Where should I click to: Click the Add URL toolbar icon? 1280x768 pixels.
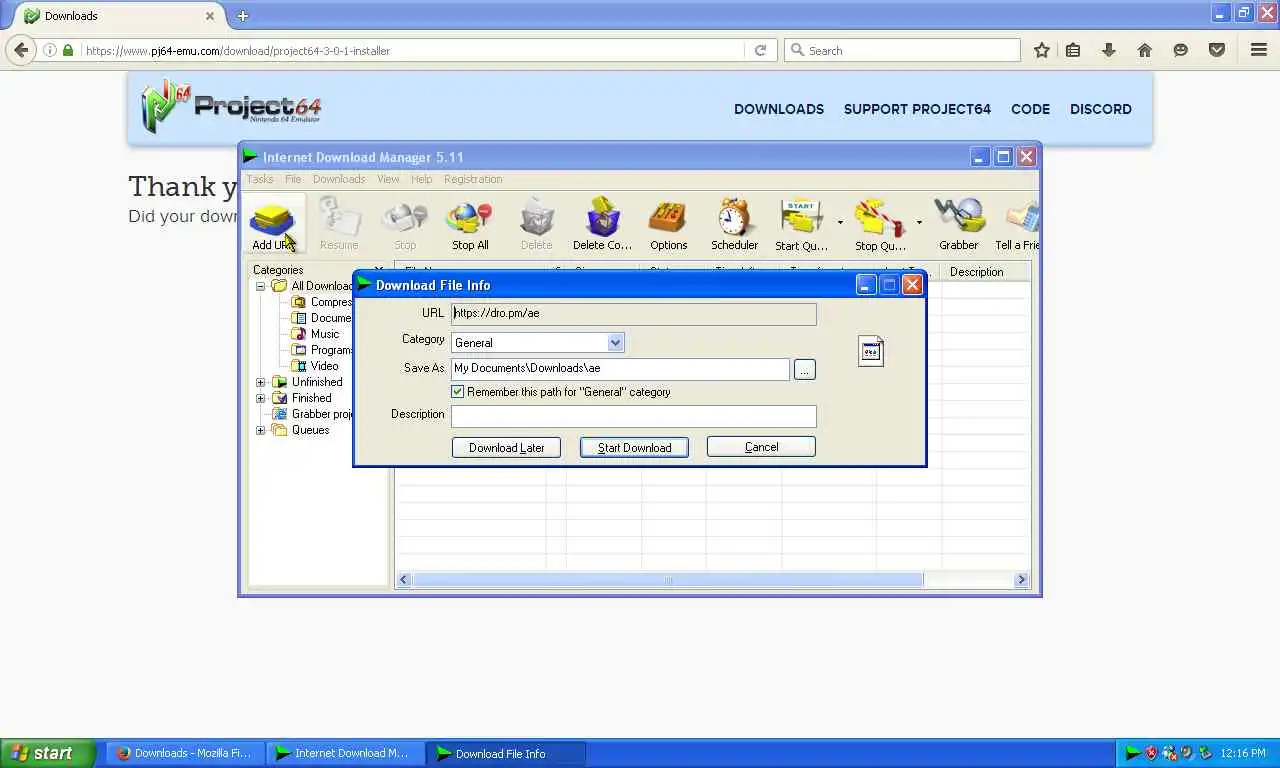point(272,224)
